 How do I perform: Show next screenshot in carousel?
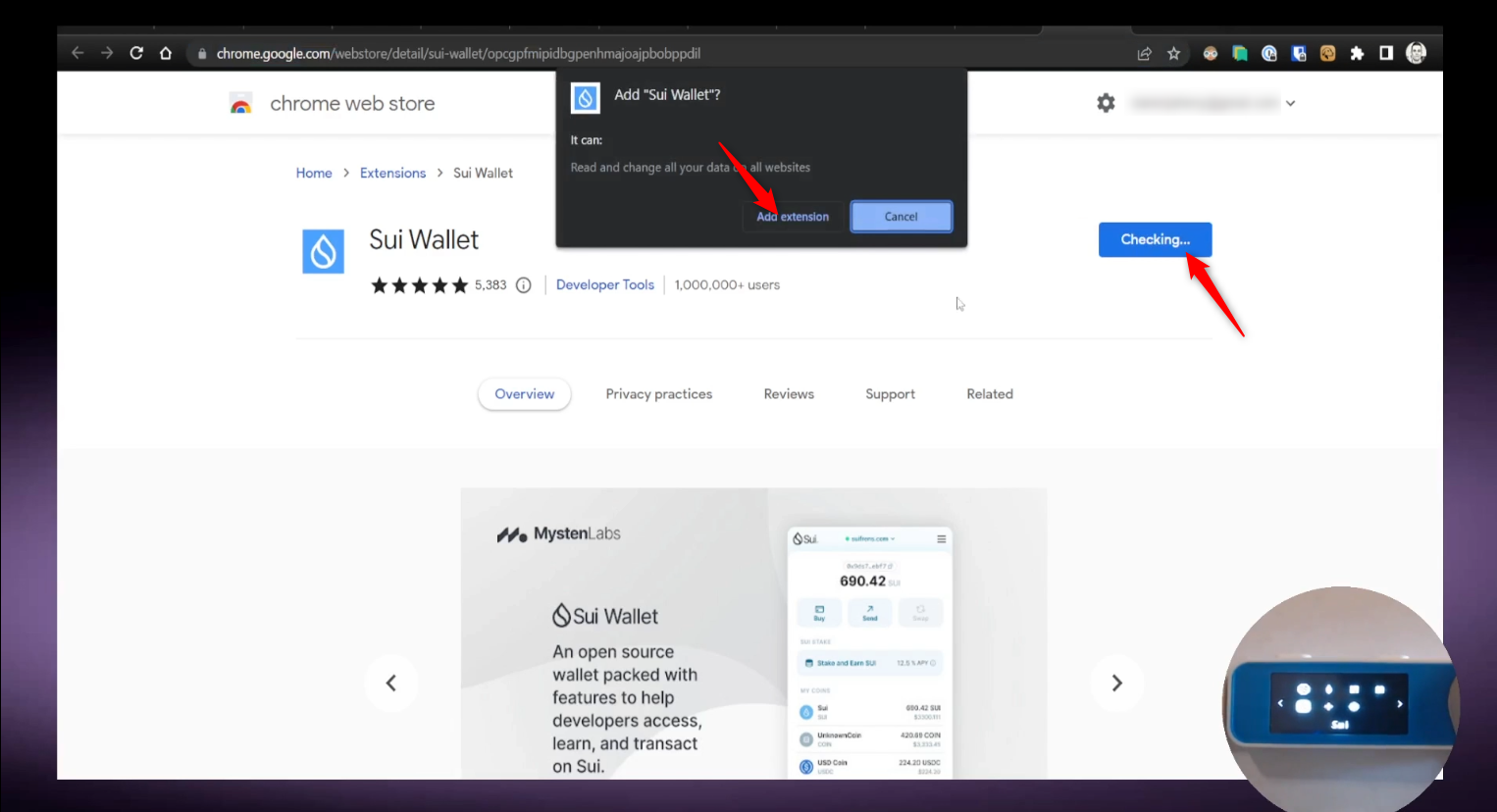pyautogui.click(x=1116, y=683)
